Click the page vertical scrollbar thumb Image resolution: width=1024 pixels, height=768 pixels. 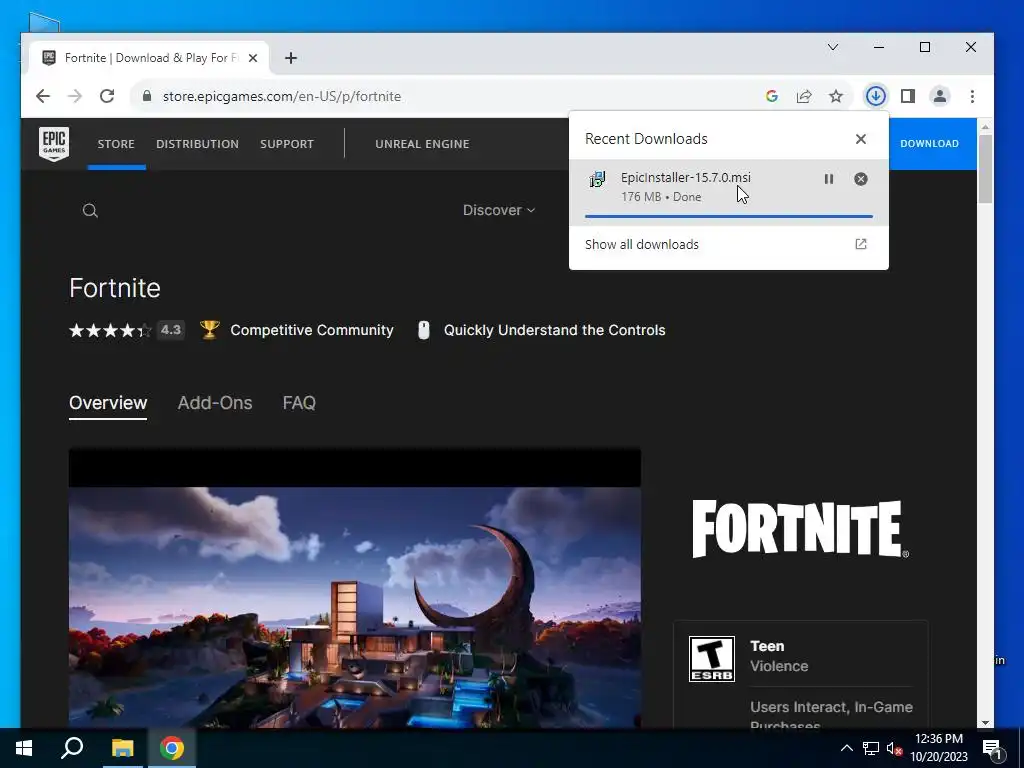[985, 168]
